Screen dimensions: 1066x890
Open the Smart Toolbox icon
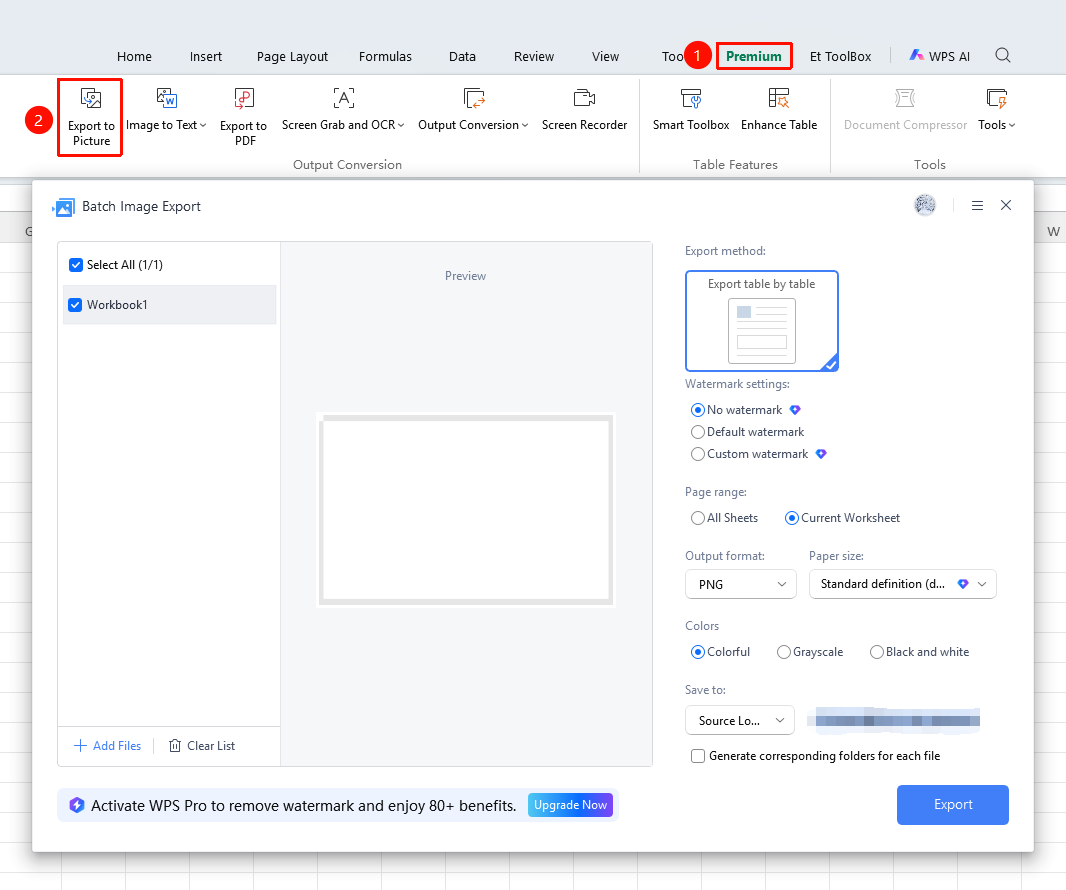coord(691,99)
